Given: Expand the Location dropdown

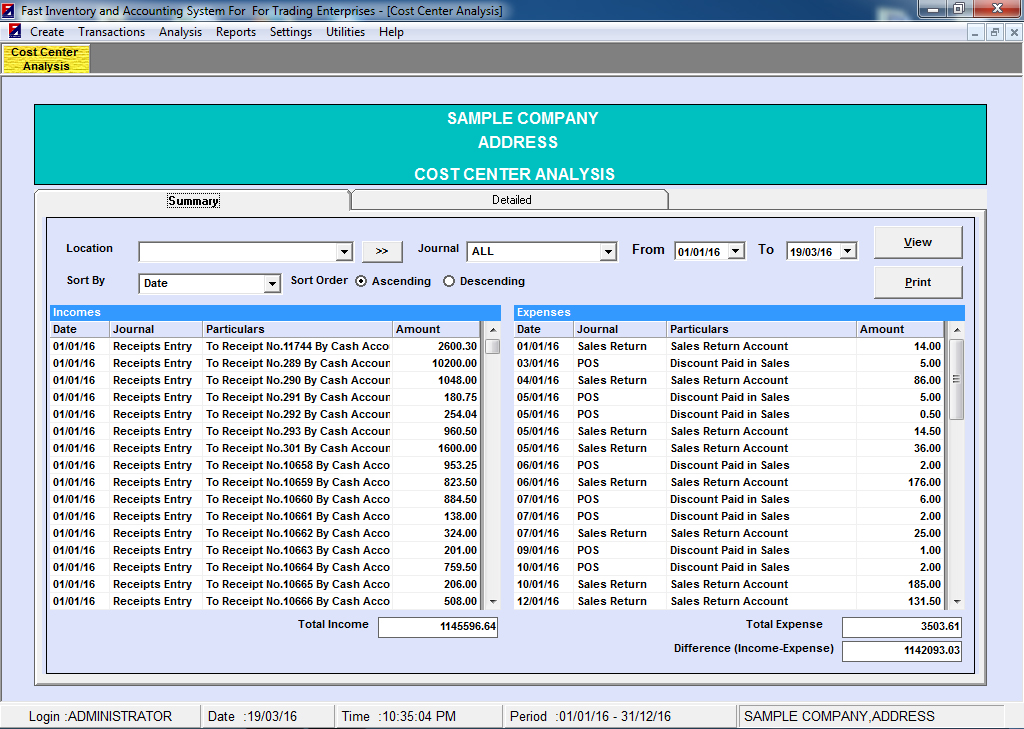Looking at the screenshot, I should [x=344, y=252].
